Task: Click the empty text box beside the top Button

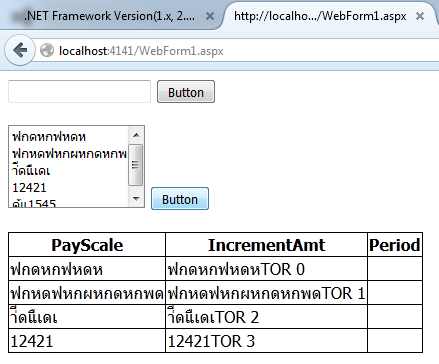Action: [x=79, y=91]
